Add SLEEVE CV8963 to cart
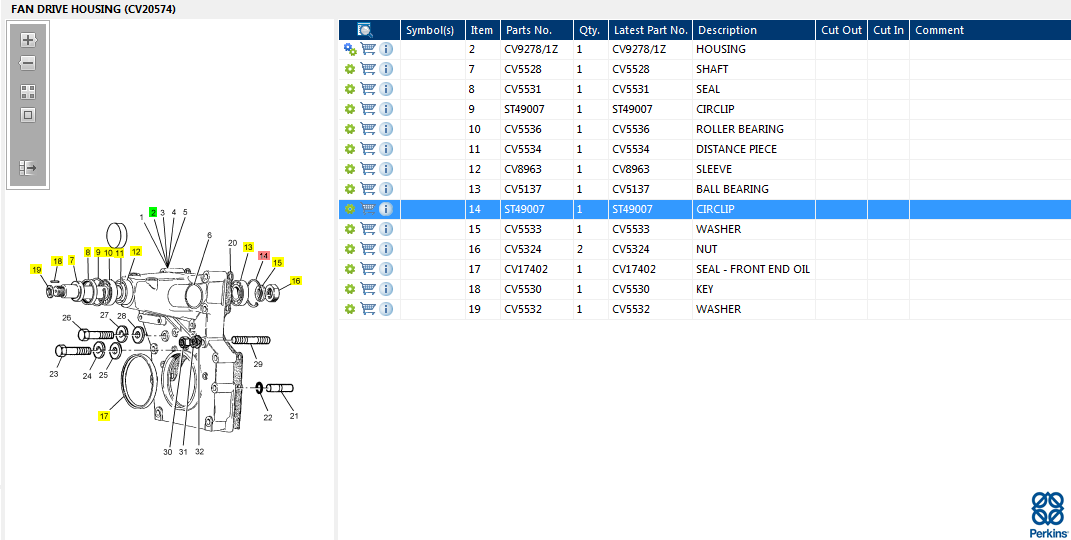This screenshot has width=1071, height=540. 368,169
